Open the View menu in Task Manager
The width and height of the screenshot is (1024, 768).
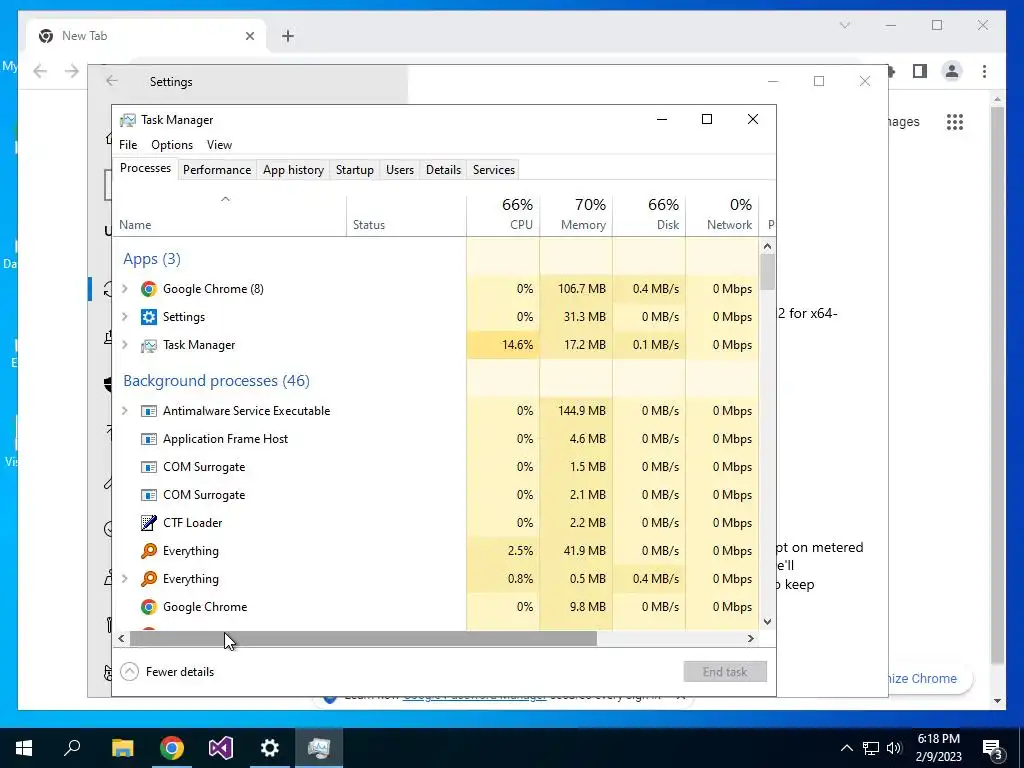219,145
